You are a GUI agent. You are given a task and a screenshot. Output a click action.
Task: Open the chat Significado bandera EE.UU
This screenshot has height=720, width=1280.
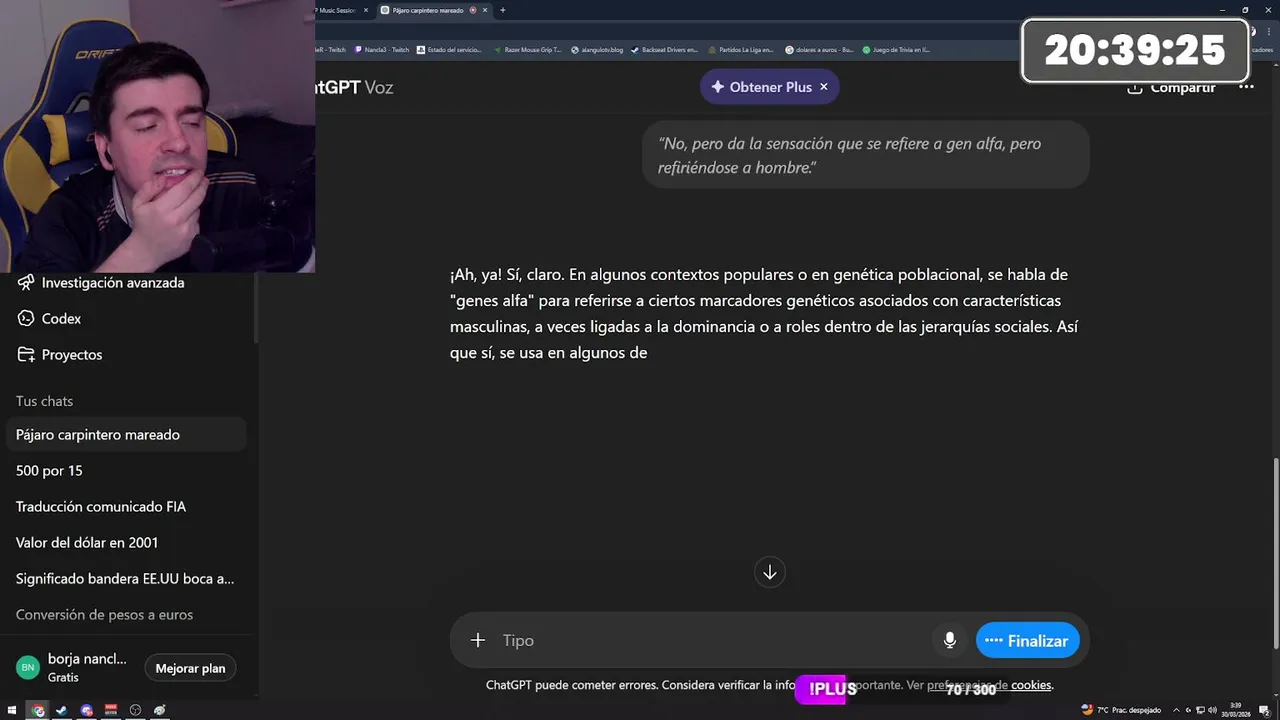[126, 579]
